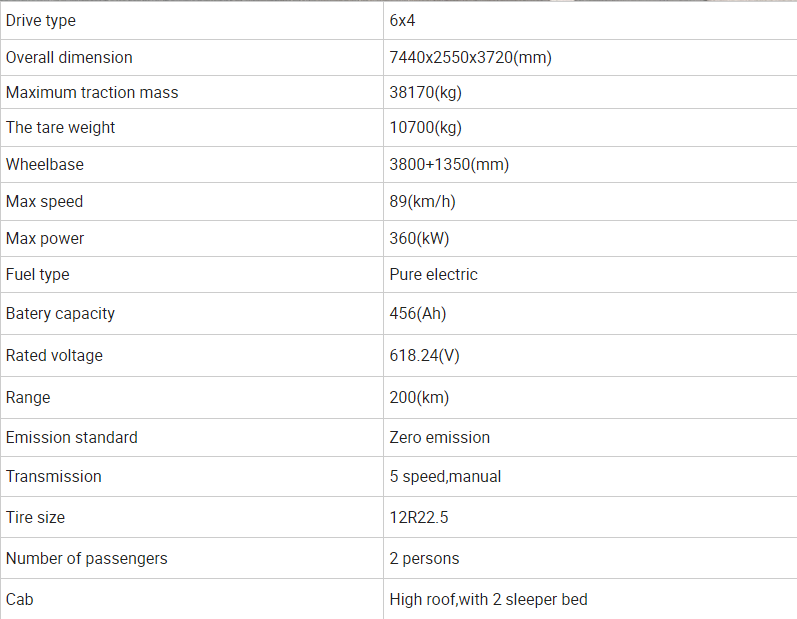Select the High roof sleeper bed cab value
This screenshot has height=619, width=797.
point(488,600)
